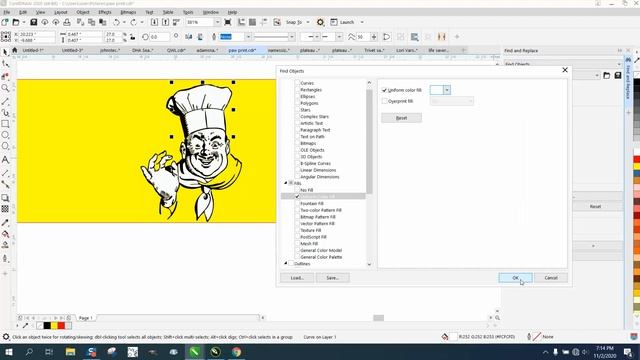The image size is (640, 360).
Task: Open the line style dropdown arrow
Action: (291, 37)
